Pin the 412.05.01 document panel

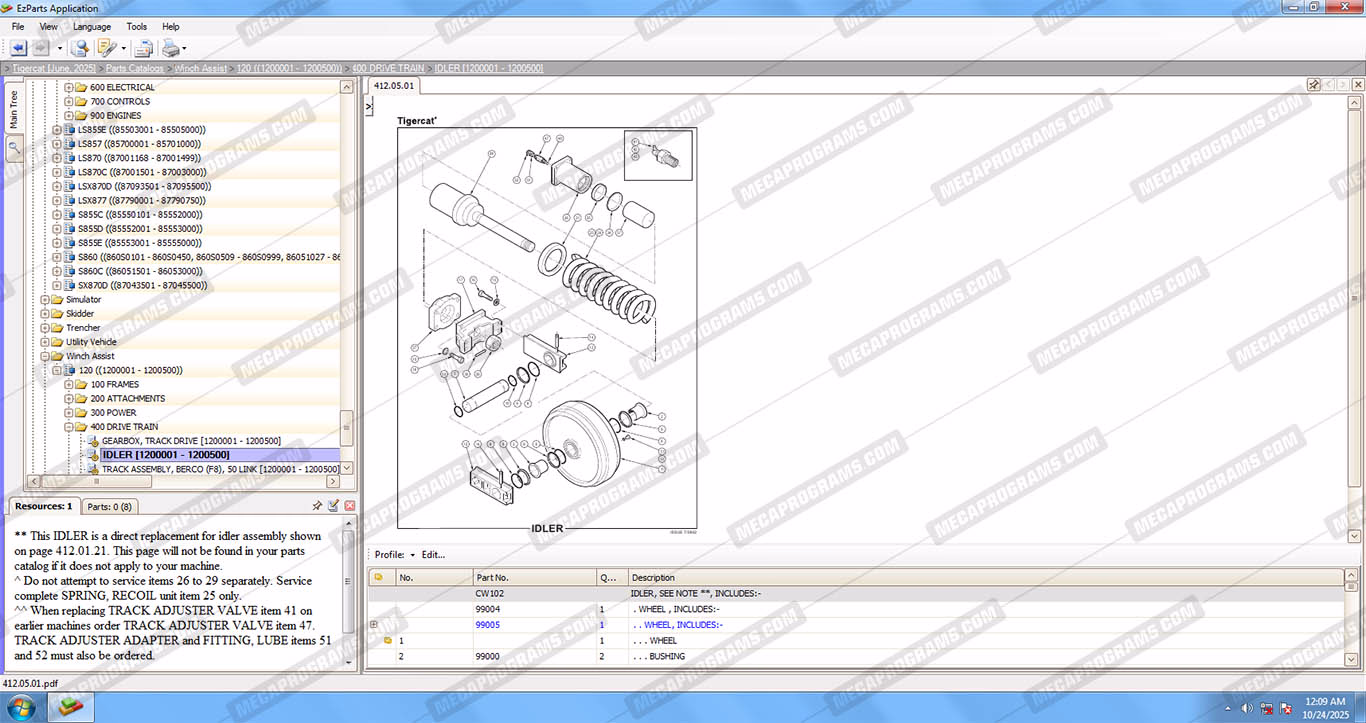[x=1314, y=85]
